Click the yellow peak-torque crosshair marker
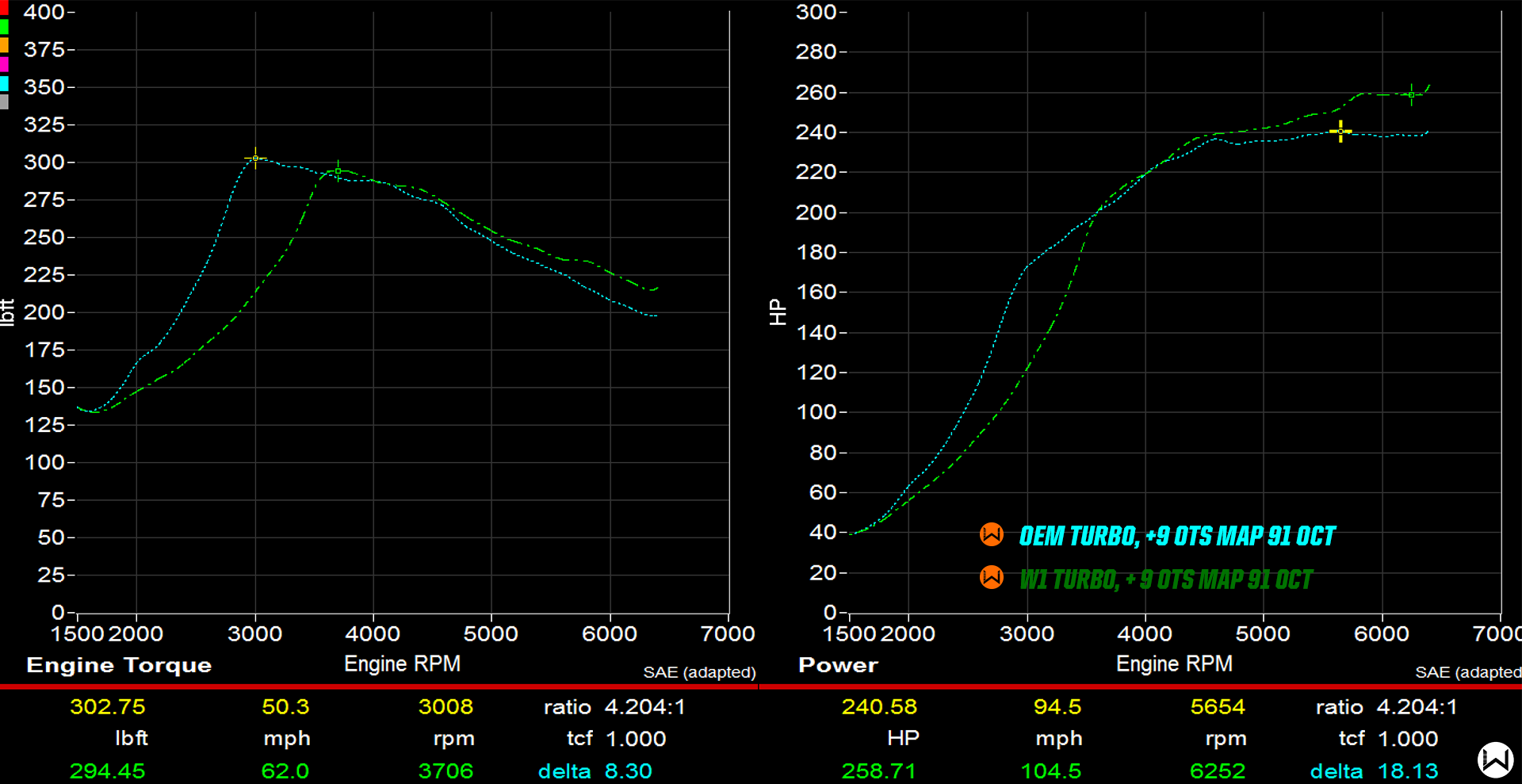Image resolution: width=1522 pixels, height=784 pixels. pos(255,159)
